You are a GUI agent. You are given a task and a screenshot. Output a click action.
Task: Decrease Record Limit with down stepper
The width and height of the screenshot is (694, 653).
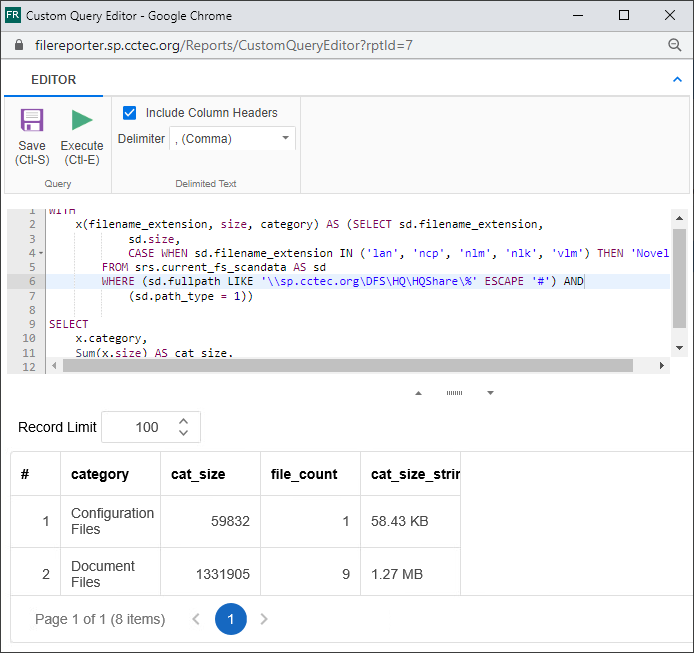pyautogui.click(x=183, y=433)
